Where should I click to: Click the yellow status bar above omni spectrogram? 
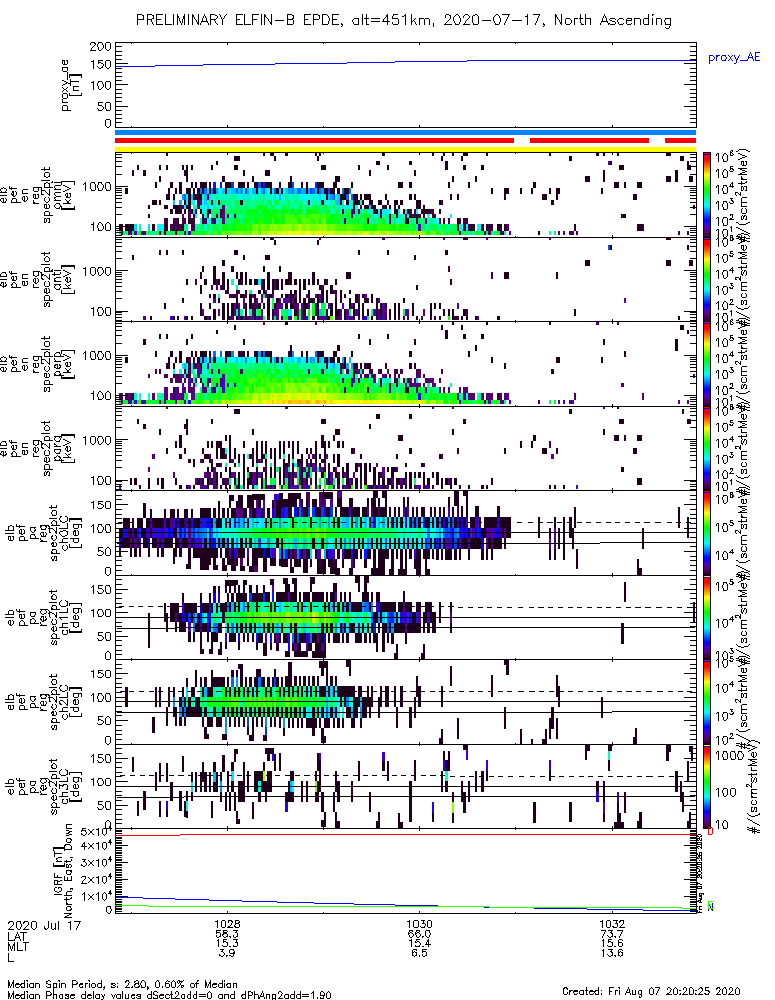coord(405,149)
